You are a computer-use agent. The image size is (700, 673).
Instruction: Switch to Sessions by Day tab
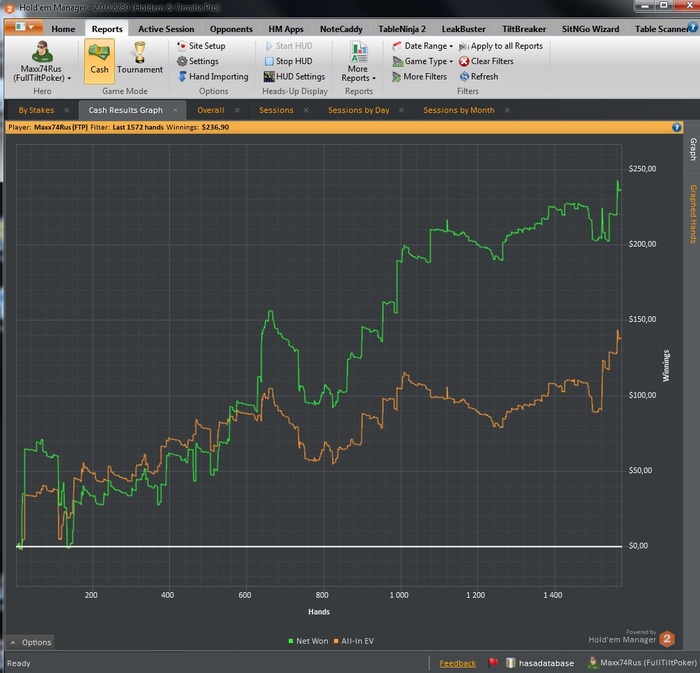[x=358, y=110]
